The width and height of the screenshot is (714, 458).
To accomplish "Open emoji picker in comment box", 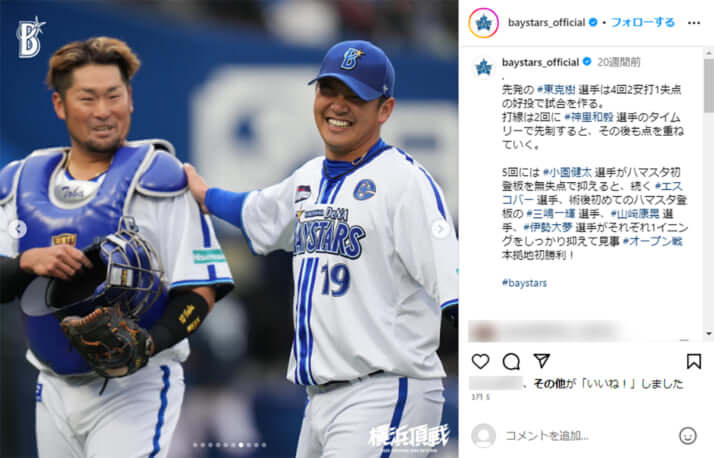I will point(688,436).
